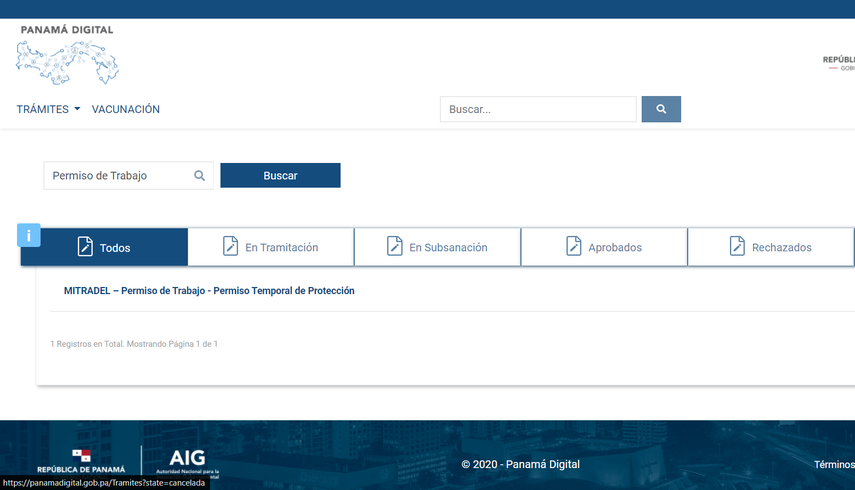Click into the Permiso de Trabajo filter field

tap(118, 176)
